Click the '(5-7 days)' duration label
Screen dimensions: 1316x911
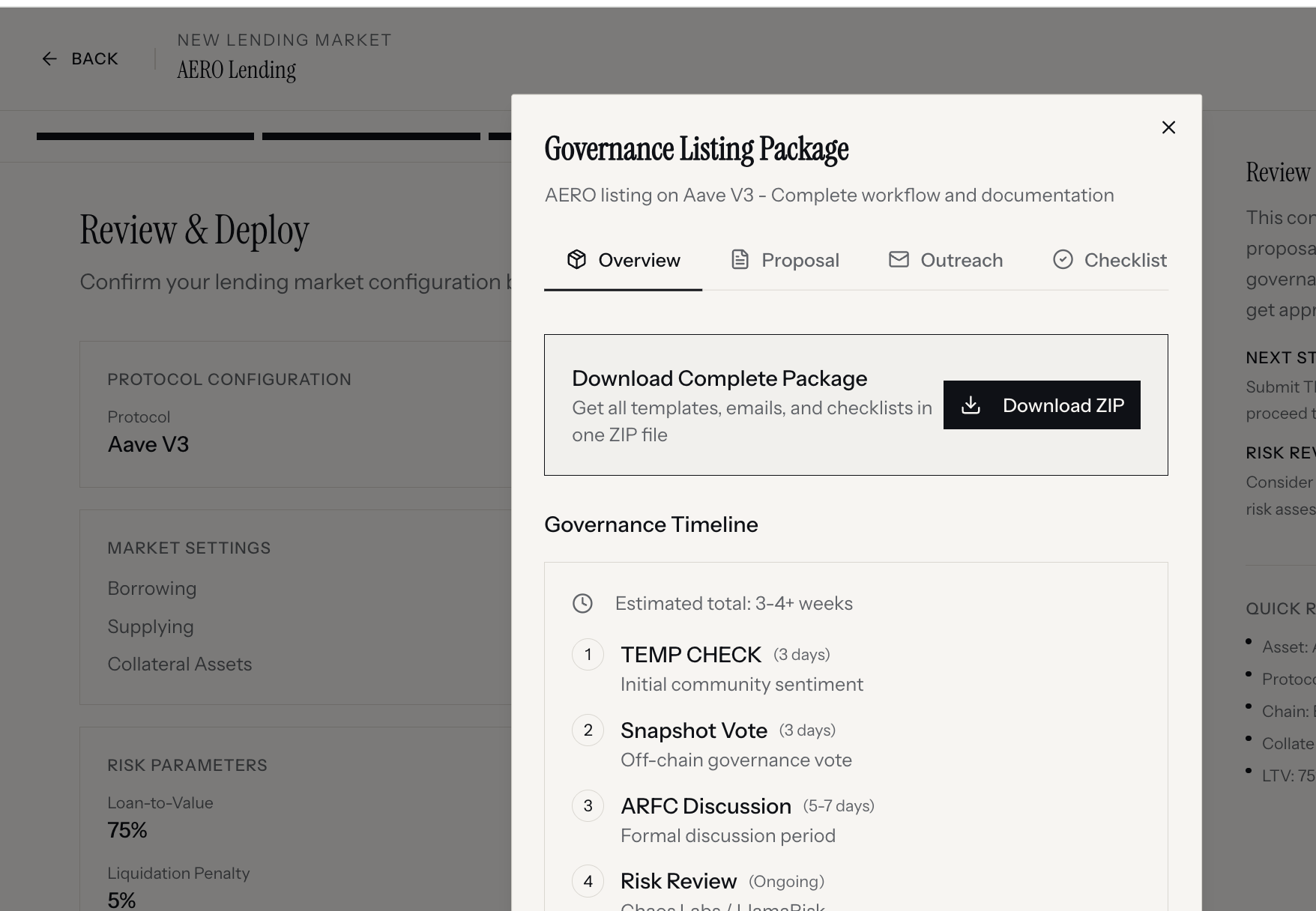tap(839, 806)
